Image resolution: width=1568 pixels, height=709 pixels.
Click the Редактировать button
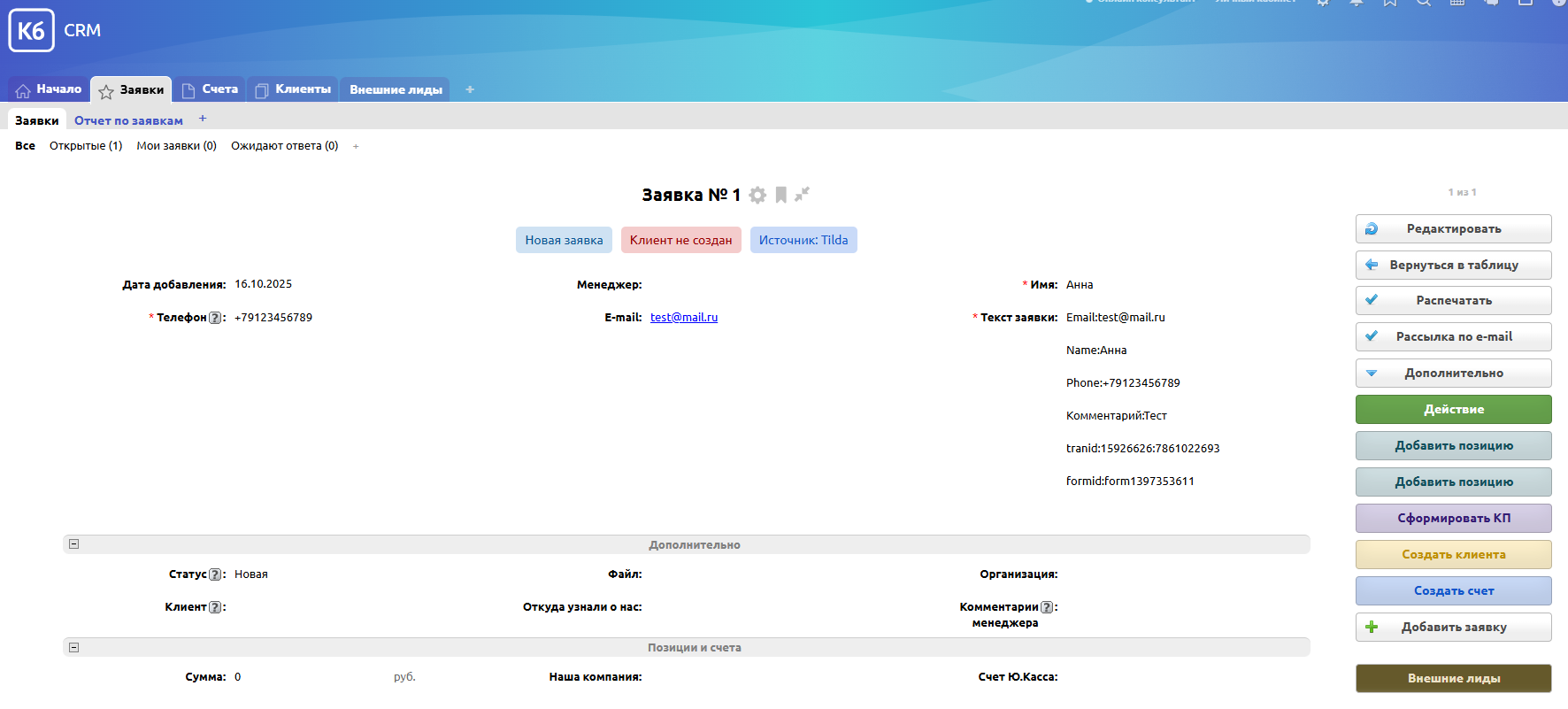[1453, 228]
